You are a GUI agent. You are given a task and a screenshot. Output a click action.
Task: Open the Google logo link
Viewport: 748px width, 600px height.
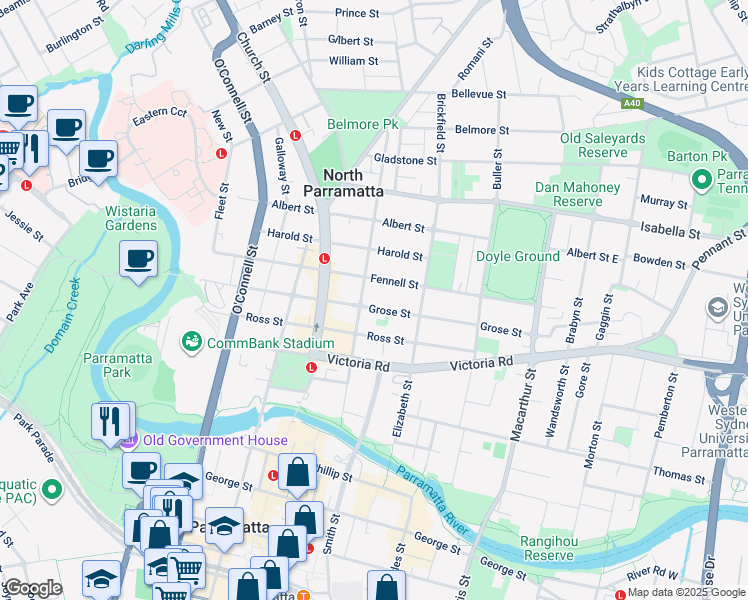click(x=32, y=588)
